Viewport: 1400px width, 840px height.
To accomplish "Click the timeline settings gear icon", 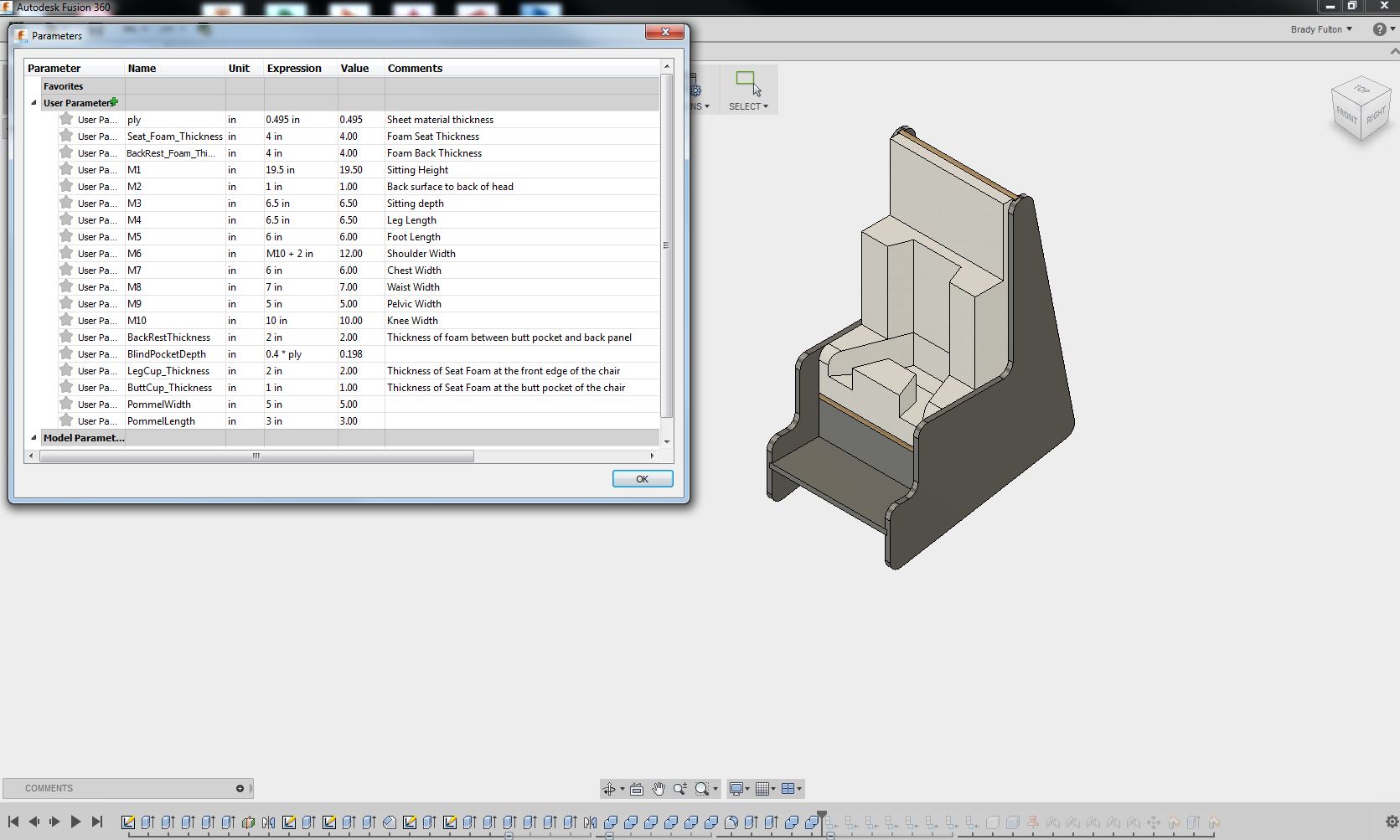I will point(1392,822).
